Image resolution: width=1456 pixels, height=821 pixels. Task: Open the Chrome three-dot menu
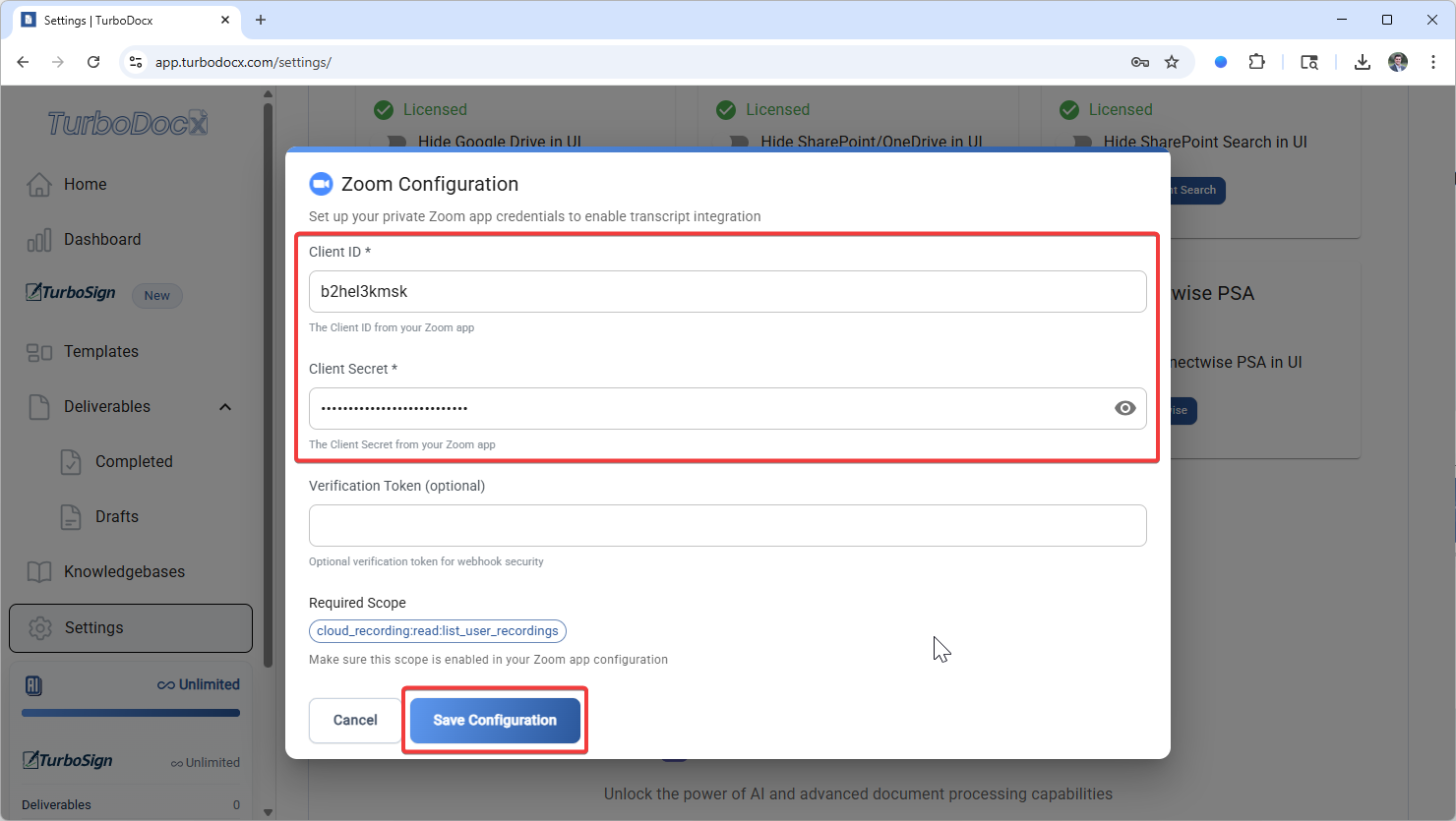point(1433,62)
